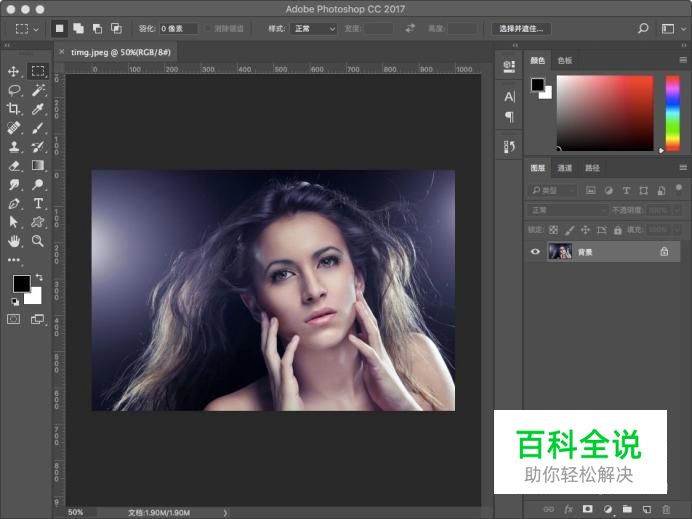This screenshot has height=519, width=692.
Task: Select the Eyedropper tool
Action: click(38, 109)
